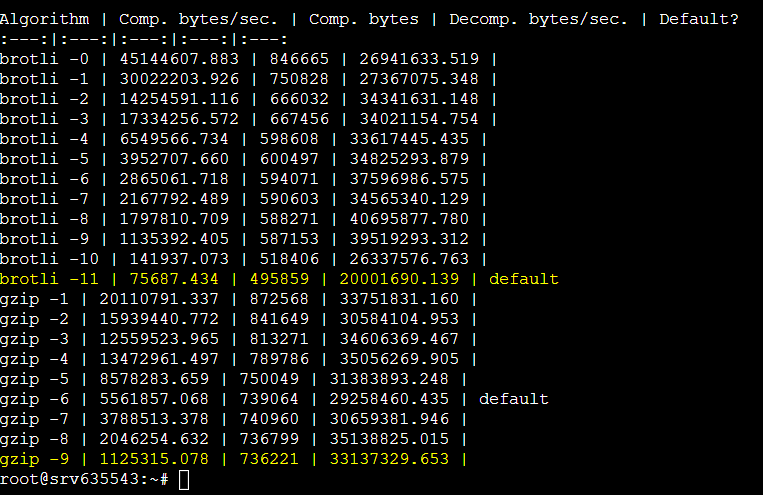Click the value 740960
Viewport: 763px width, 495px height.
point(269,419)
